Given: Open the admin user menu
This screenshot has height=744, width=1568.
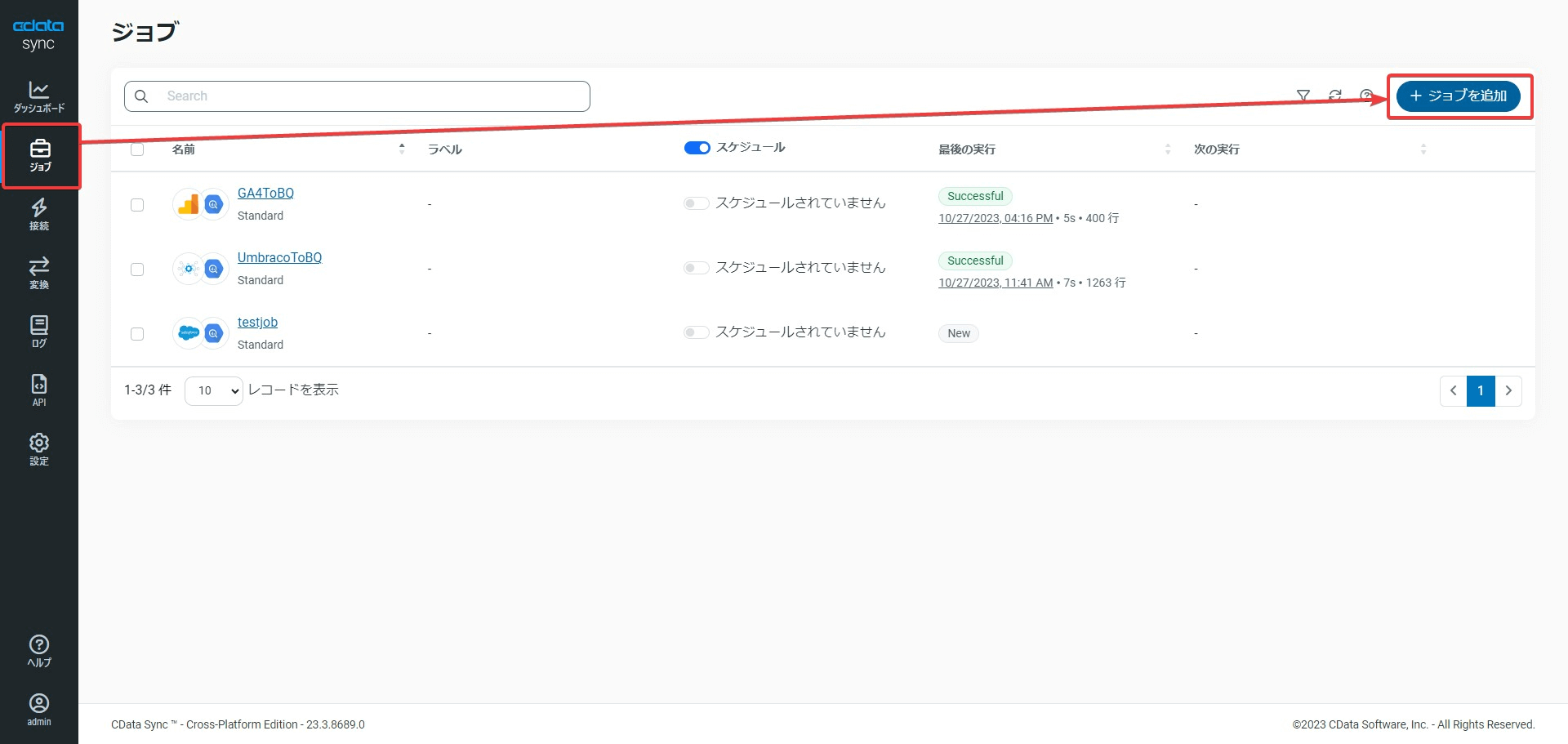Looking at the screenshot, I should coord(38,709).
